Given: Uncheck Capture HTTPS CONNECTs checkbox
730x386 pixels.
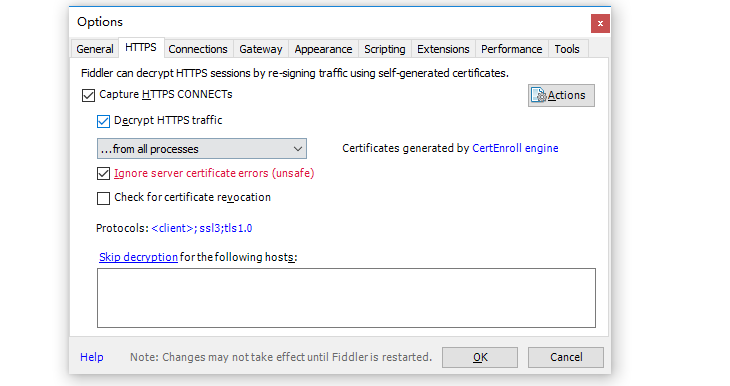Looking at the screenshot, I should pyautogui.click(x=88, y=95).
